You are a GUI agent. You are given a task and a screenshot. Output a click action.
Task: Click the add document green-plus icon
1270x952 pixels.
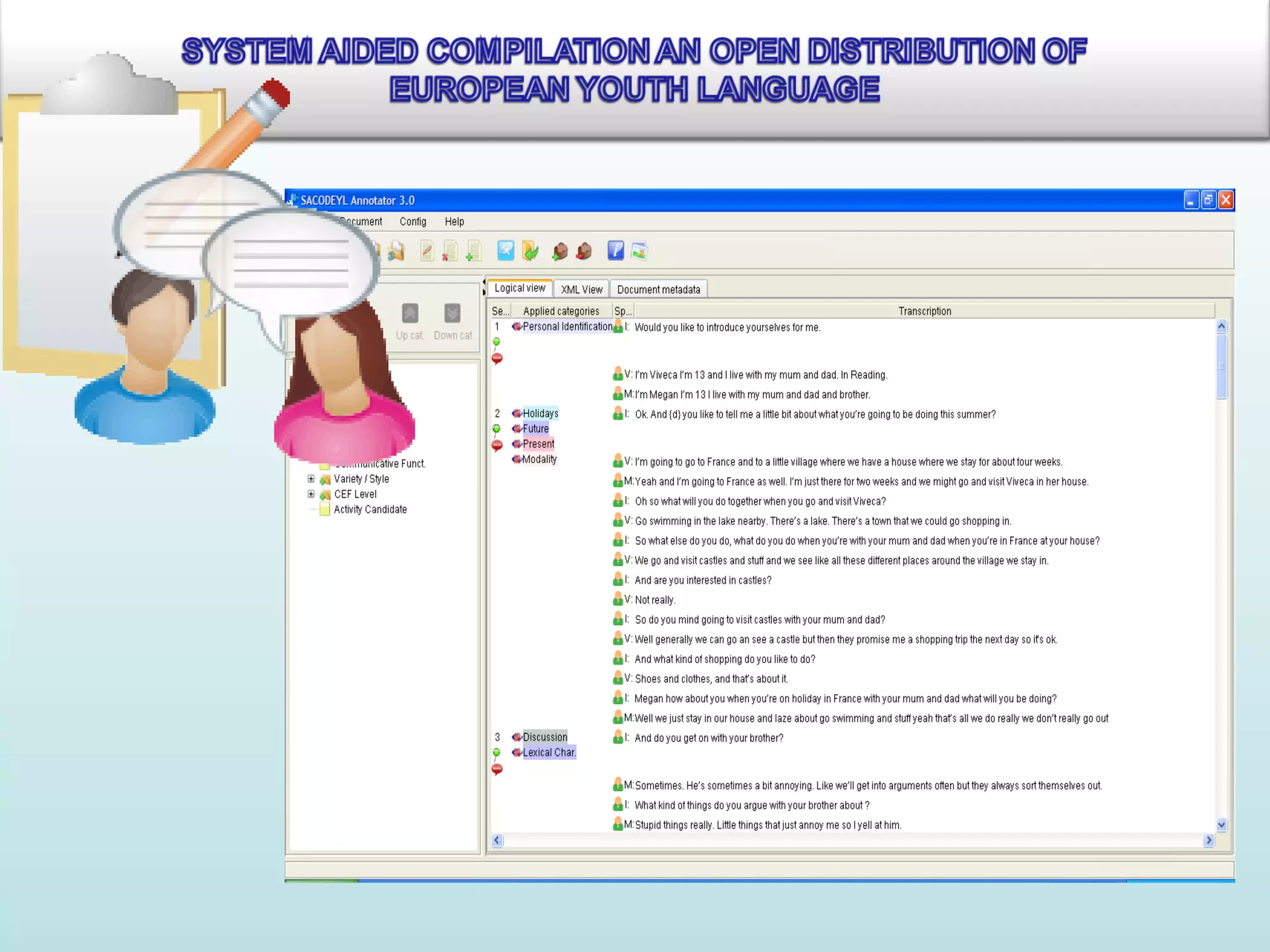473,251
